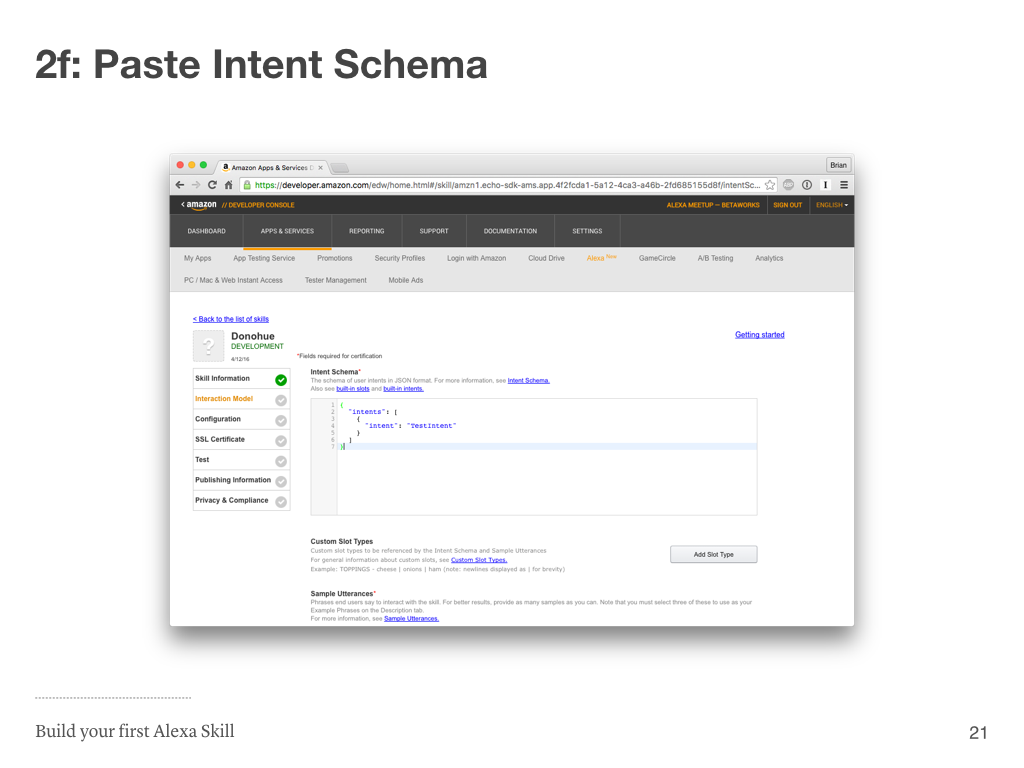Click the Intent Schema documentation link
The image size is (1024, 768).
click(x=528, y=381)
